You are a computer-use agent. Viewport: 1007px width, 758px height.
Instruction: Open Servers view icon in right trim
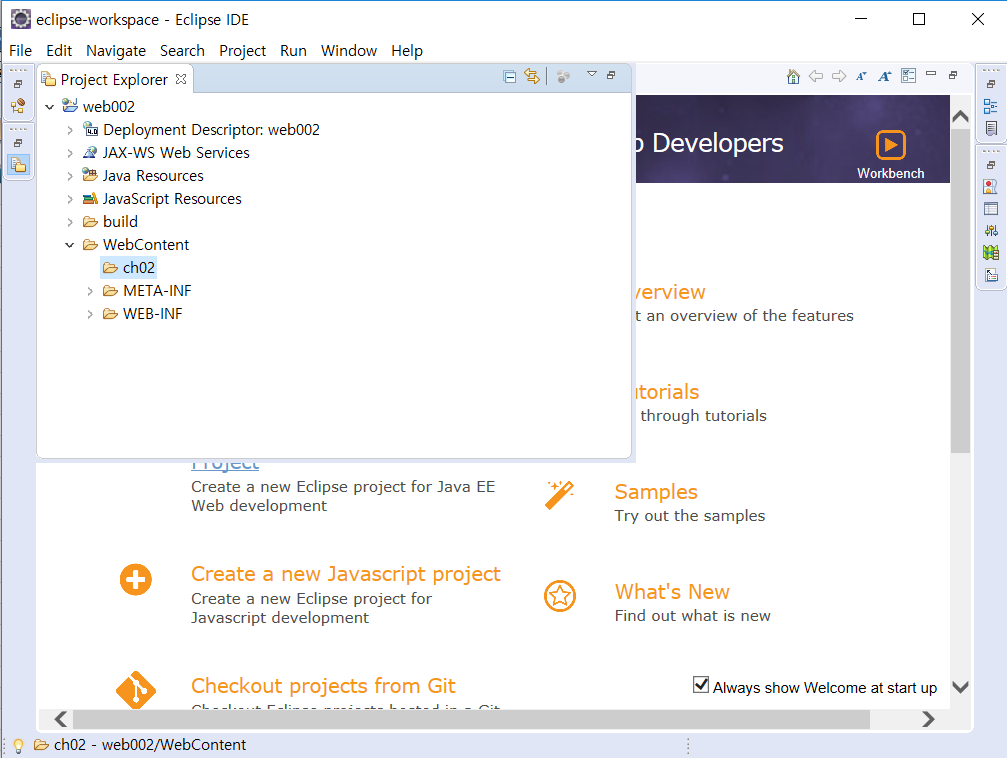991,231
